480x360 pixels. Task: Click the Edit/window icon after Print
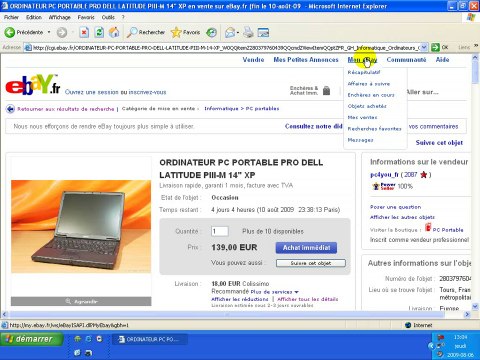[x=263, y=32]
